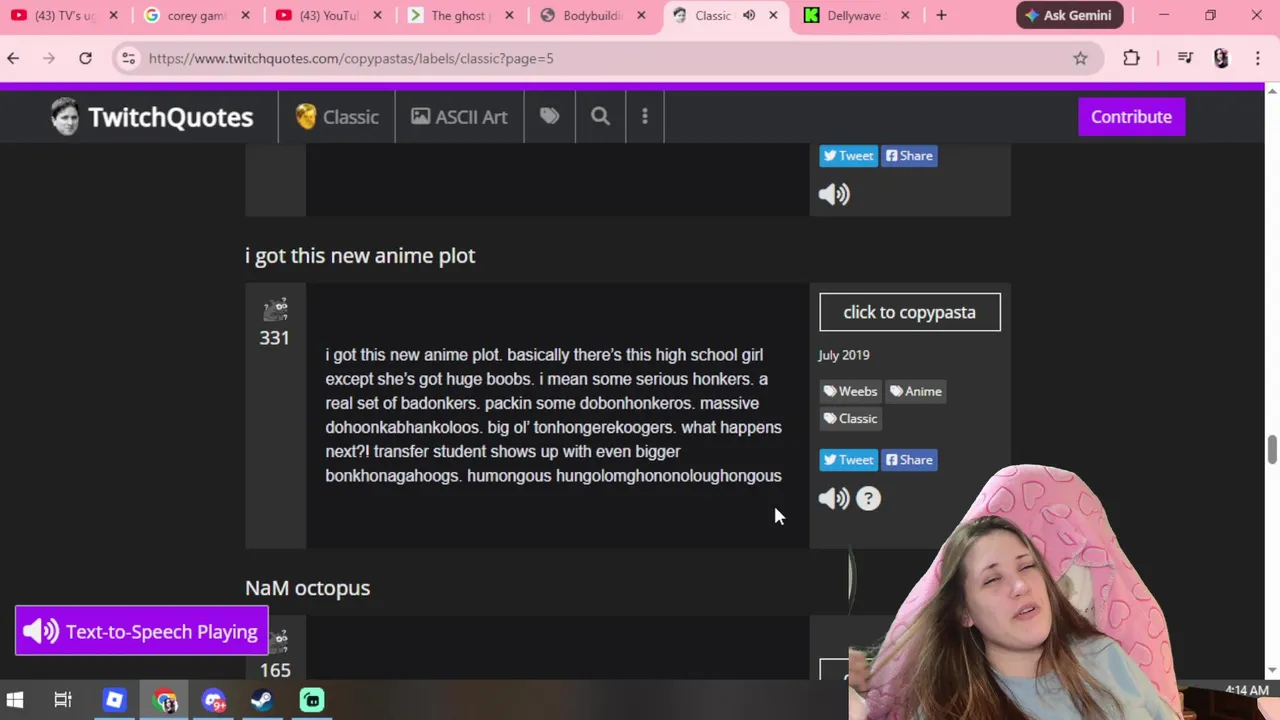This screenshot has height=720, width=1280.
Task: Click the browser back arrow
Action: pos(13,58)
